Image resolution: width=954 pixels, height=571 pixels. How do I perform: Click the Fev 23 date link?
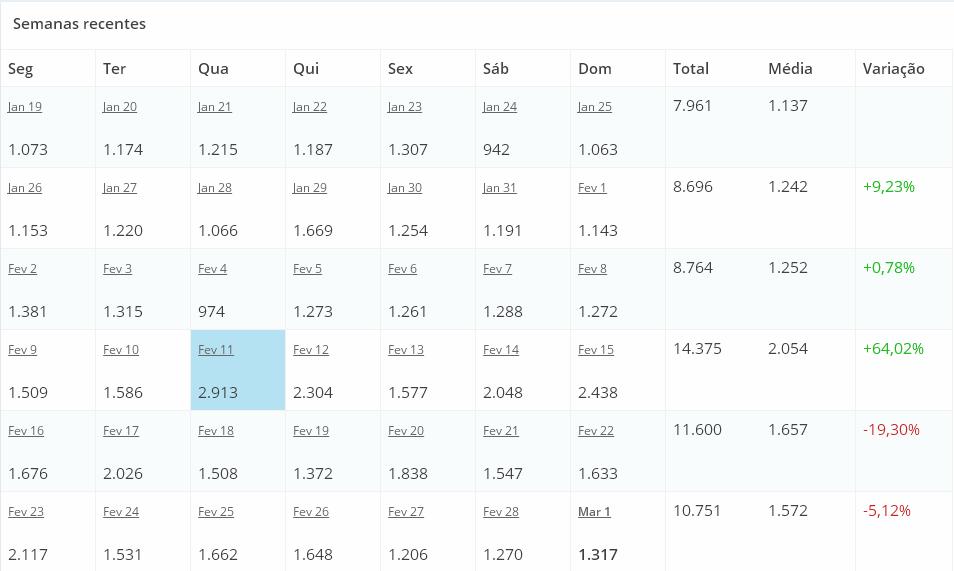tap(26, 511)
